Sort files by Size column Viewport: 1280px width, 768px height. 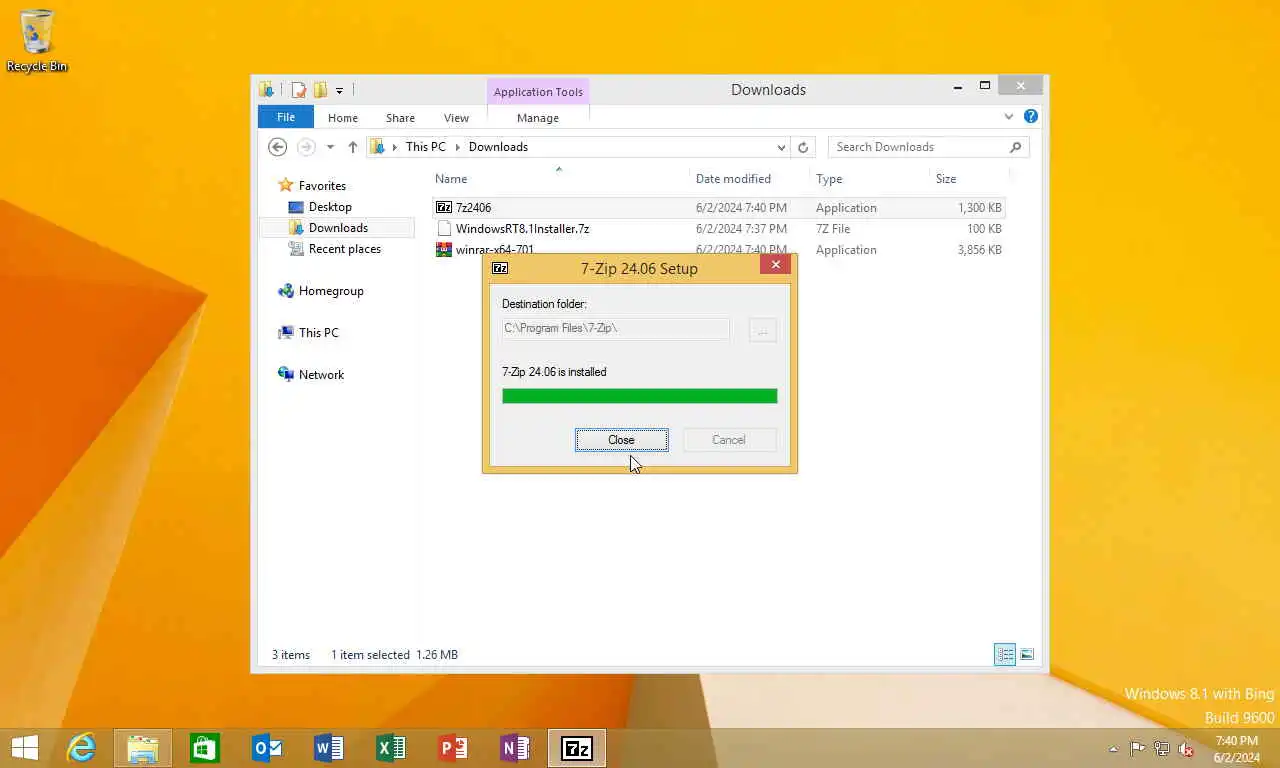point(946,179)
